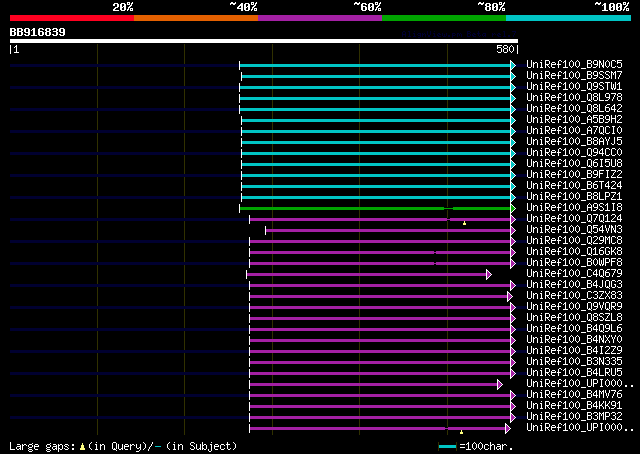Select the UniRef100_B4Q9L6 subject name
This screenshot has width=640, height=454.
[574, 329]
